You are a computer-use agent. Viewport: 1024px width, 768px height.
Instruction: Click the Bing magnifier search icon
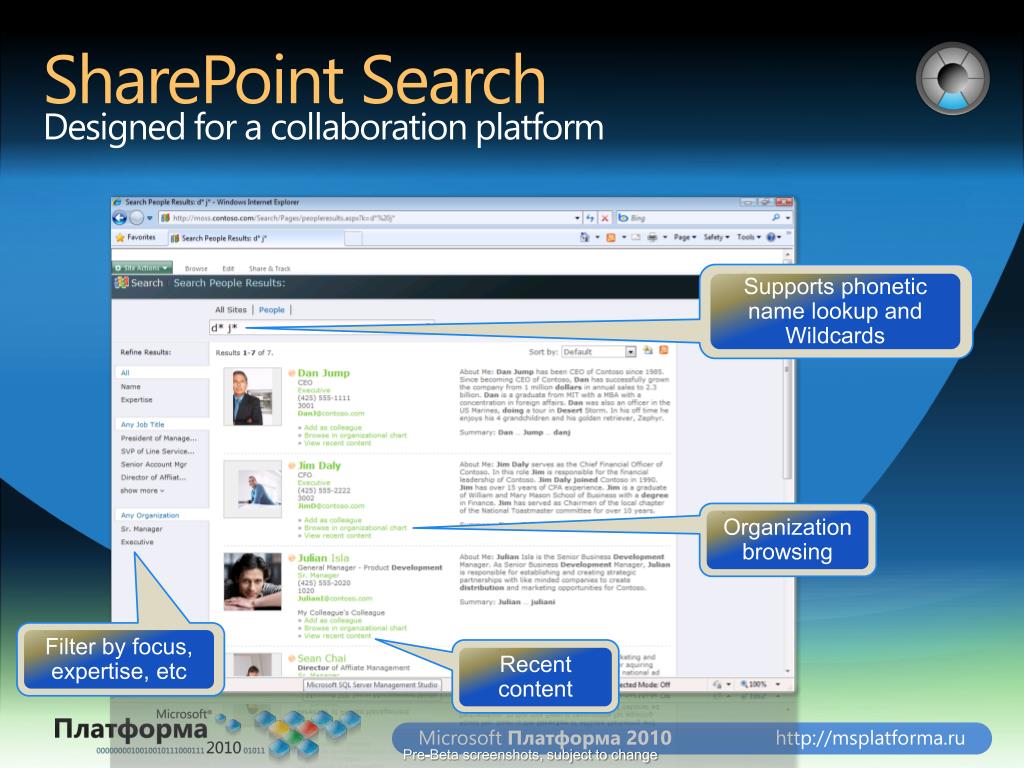tap(775, 217)
